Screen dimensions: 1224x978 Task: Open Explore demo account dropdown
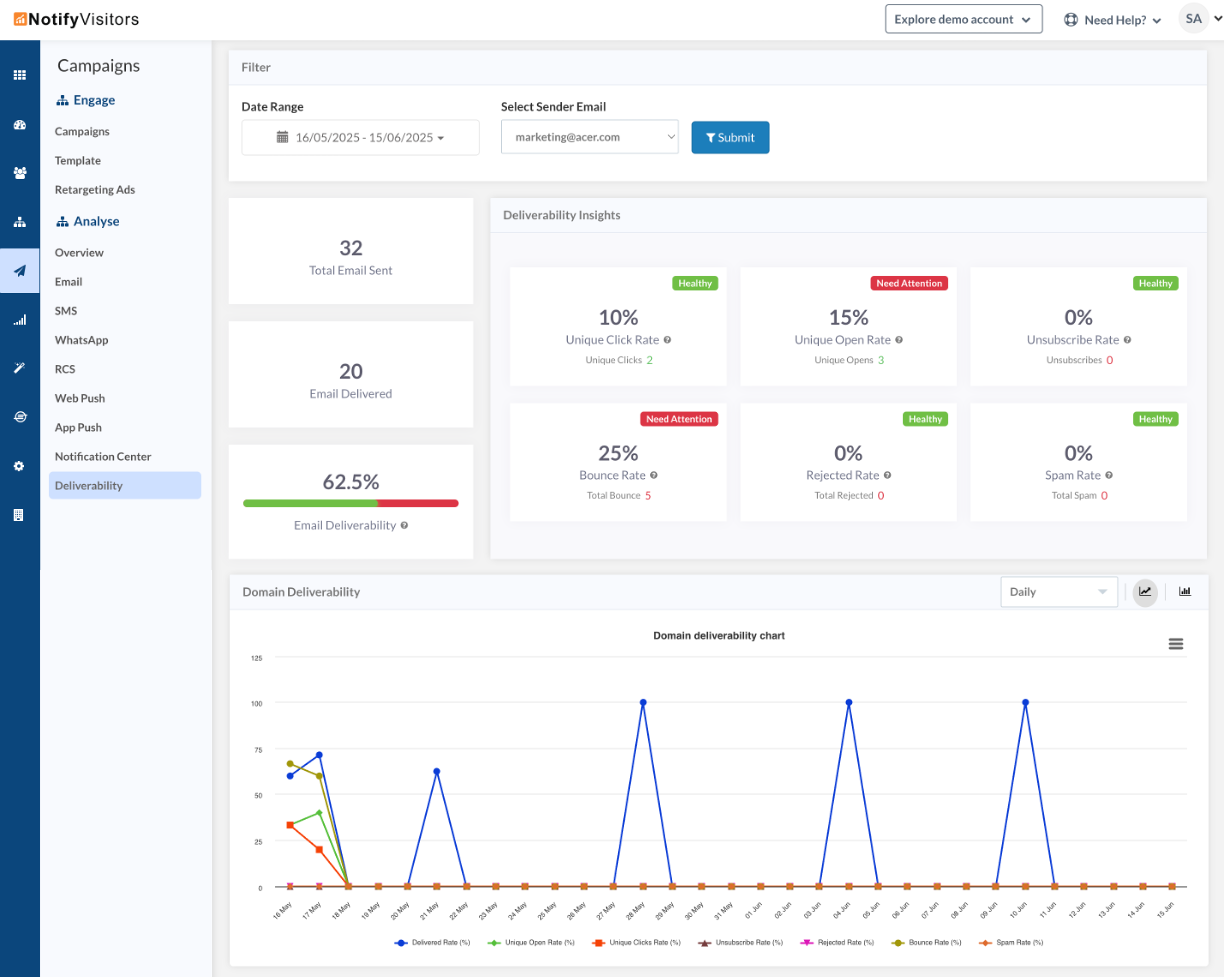(x=964, y=19)
